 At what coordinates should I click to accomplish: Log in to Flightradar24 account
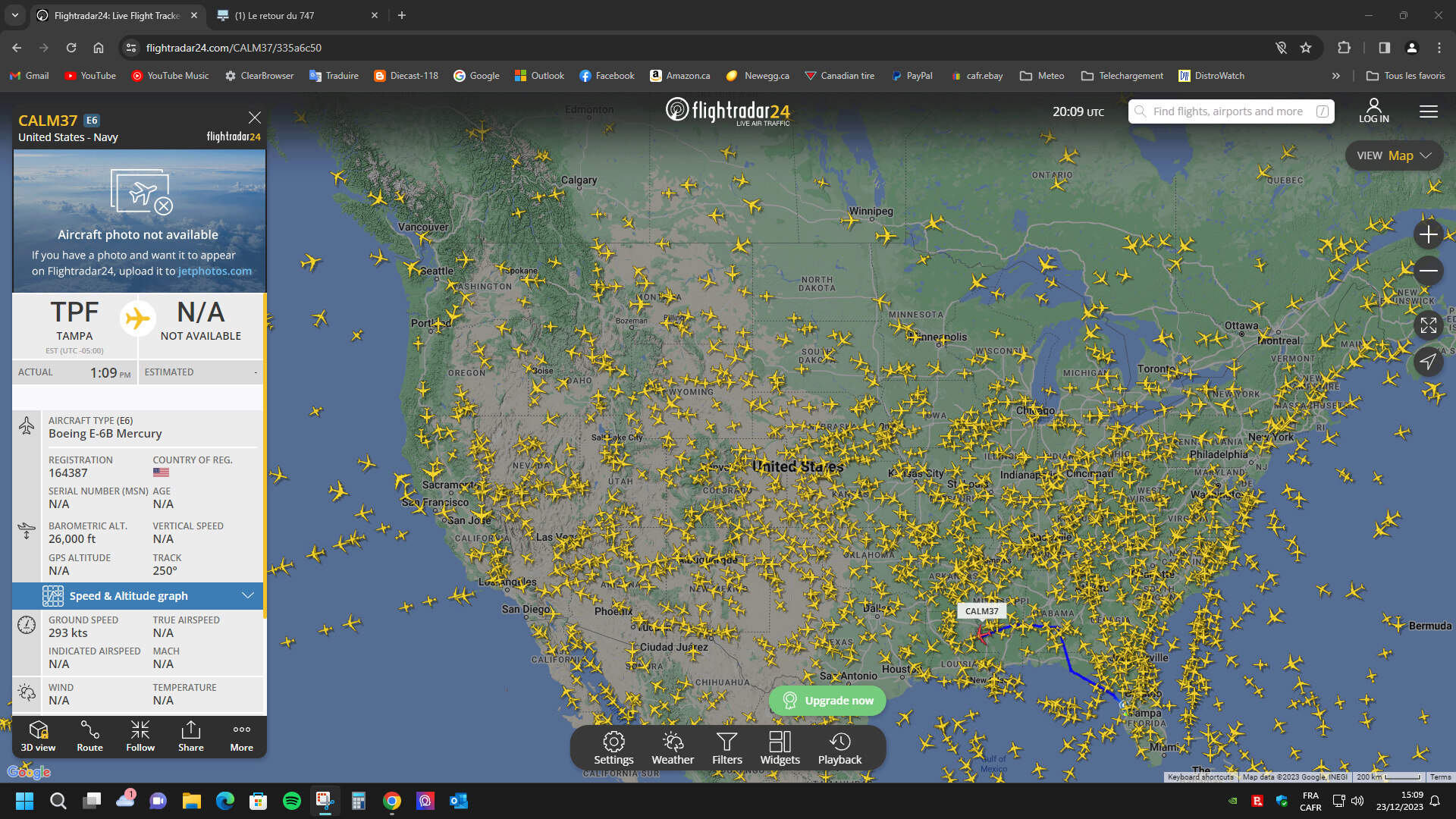pyautogui.click(x=1373, y=111)
